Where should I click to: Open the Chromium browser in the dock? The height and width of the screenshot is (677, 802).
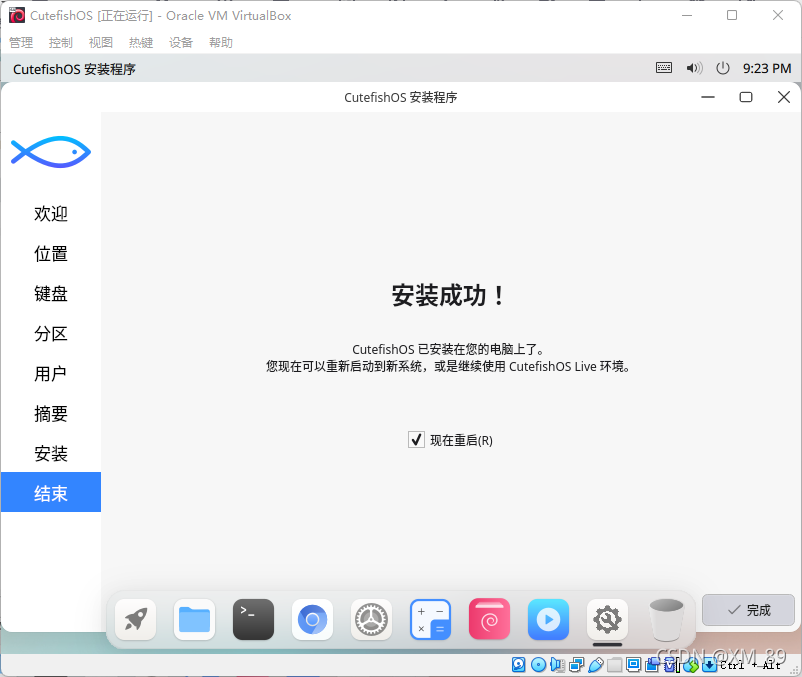[313, 619]
